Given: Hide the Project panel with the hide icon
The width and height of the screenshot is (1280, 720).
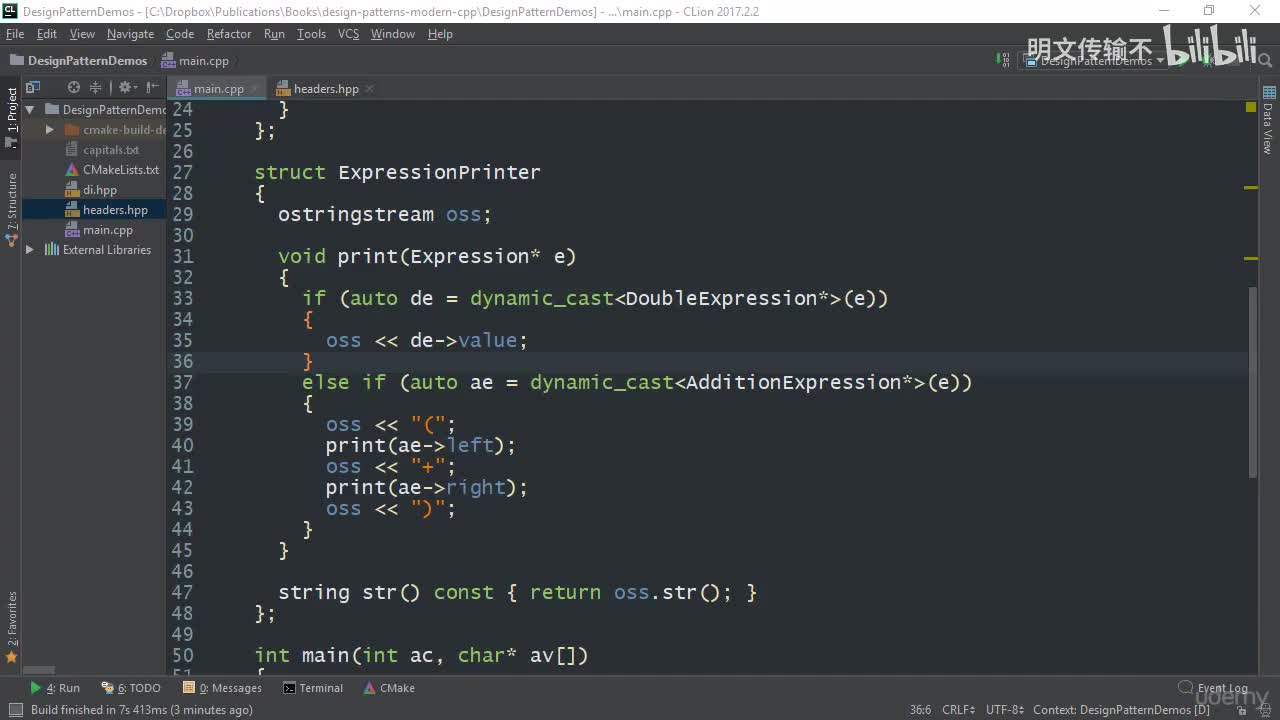Looking at the screenshot, I should point(153,87).
